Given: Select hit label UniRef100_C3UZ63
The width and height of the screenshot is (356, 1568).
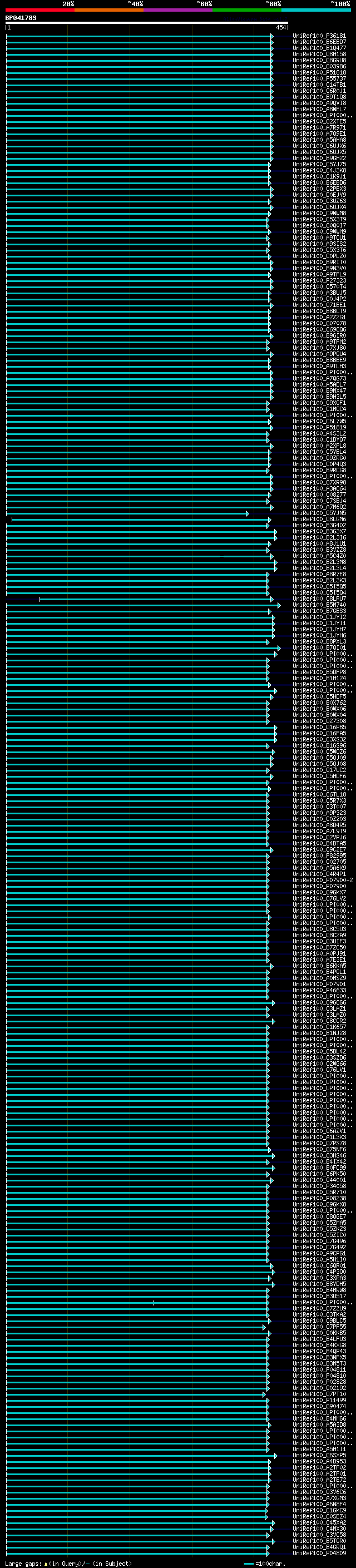Looking at the screenshot, I should [319, 201].
